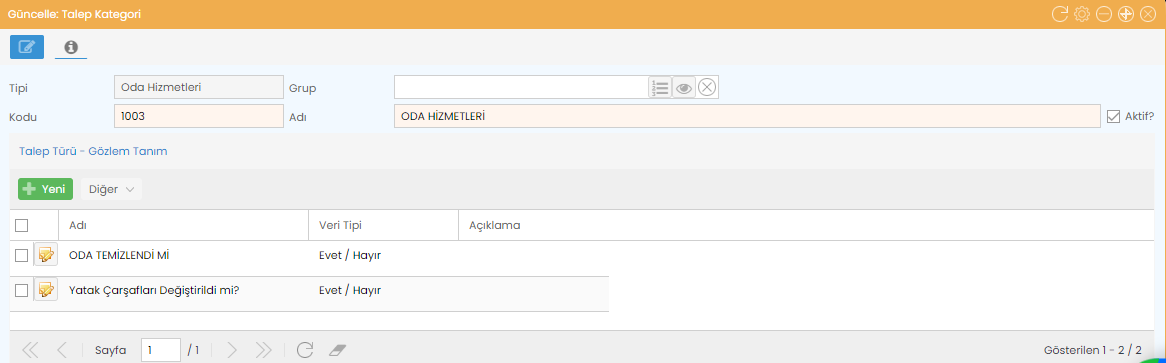Click the eye icon beside Grup field
Viewport: 1166px width, 363px height.
pyautogui.click(x=684, y=88)
